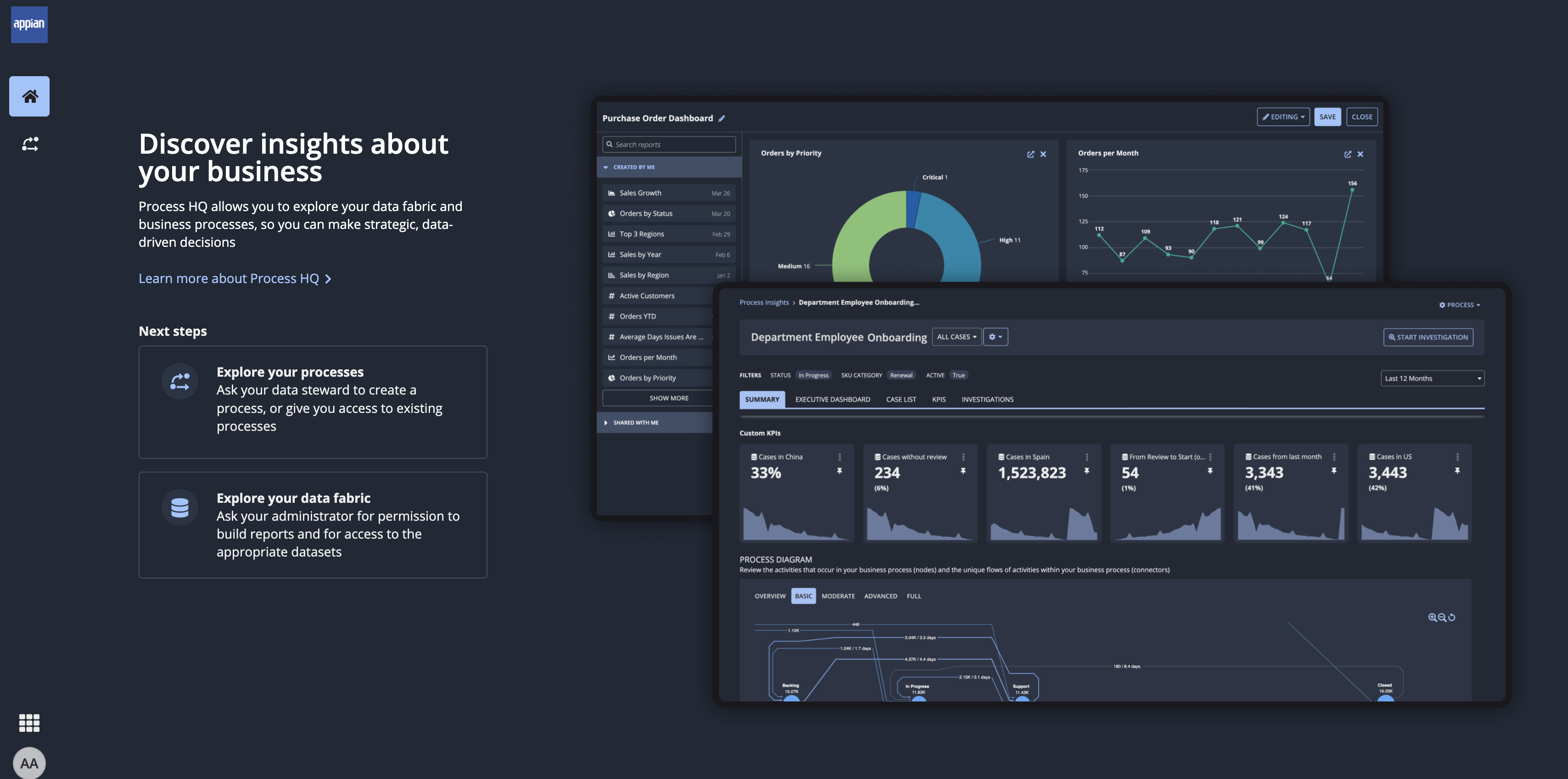Open the Home page sidebar icon
The image size is (1568, 779).
point(29,96)
